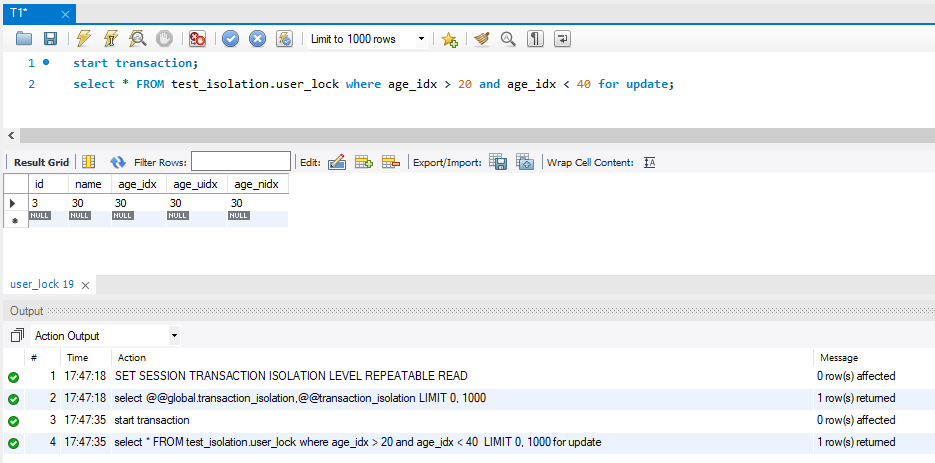Save the script with floppy disk icon
Viewport: 935px width, 463px height.
[51, 39]
